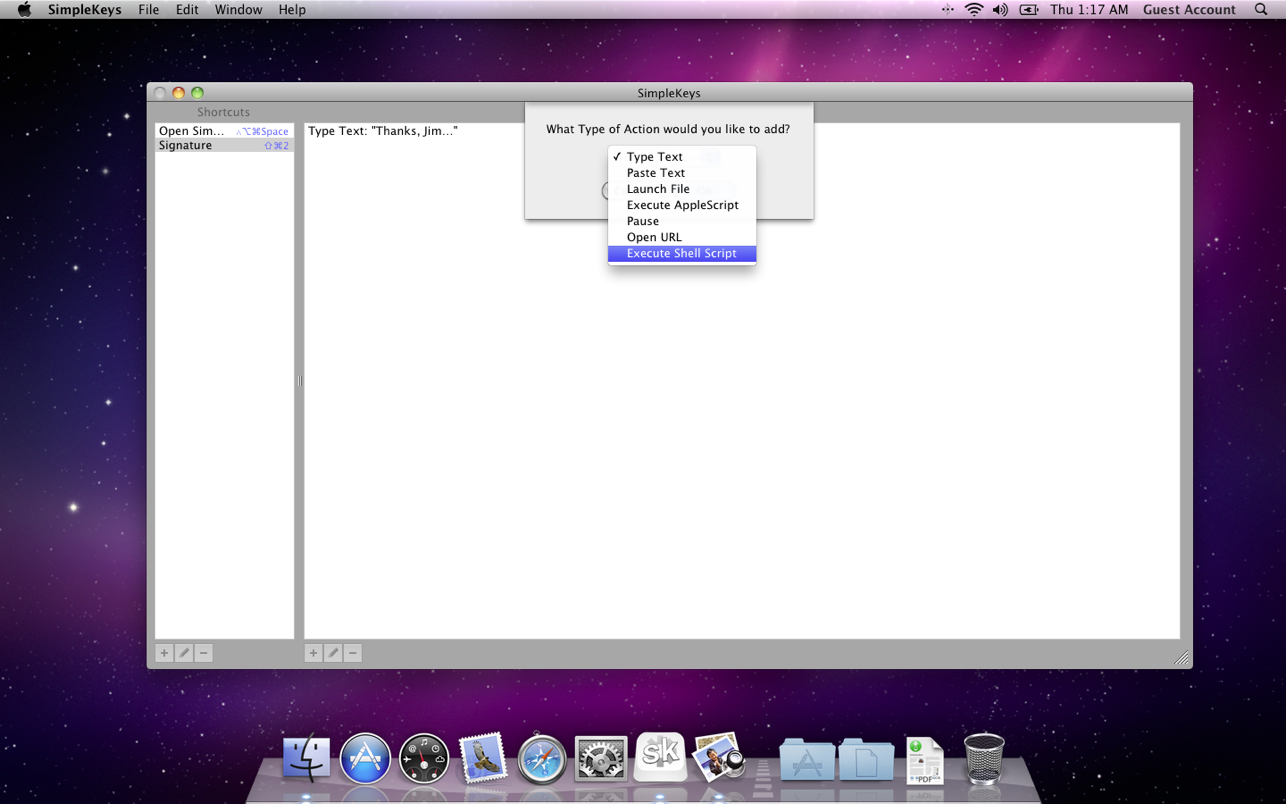
Task: Select the 'Type Text: Thanks, Jim...' action row
Action: 383,131
